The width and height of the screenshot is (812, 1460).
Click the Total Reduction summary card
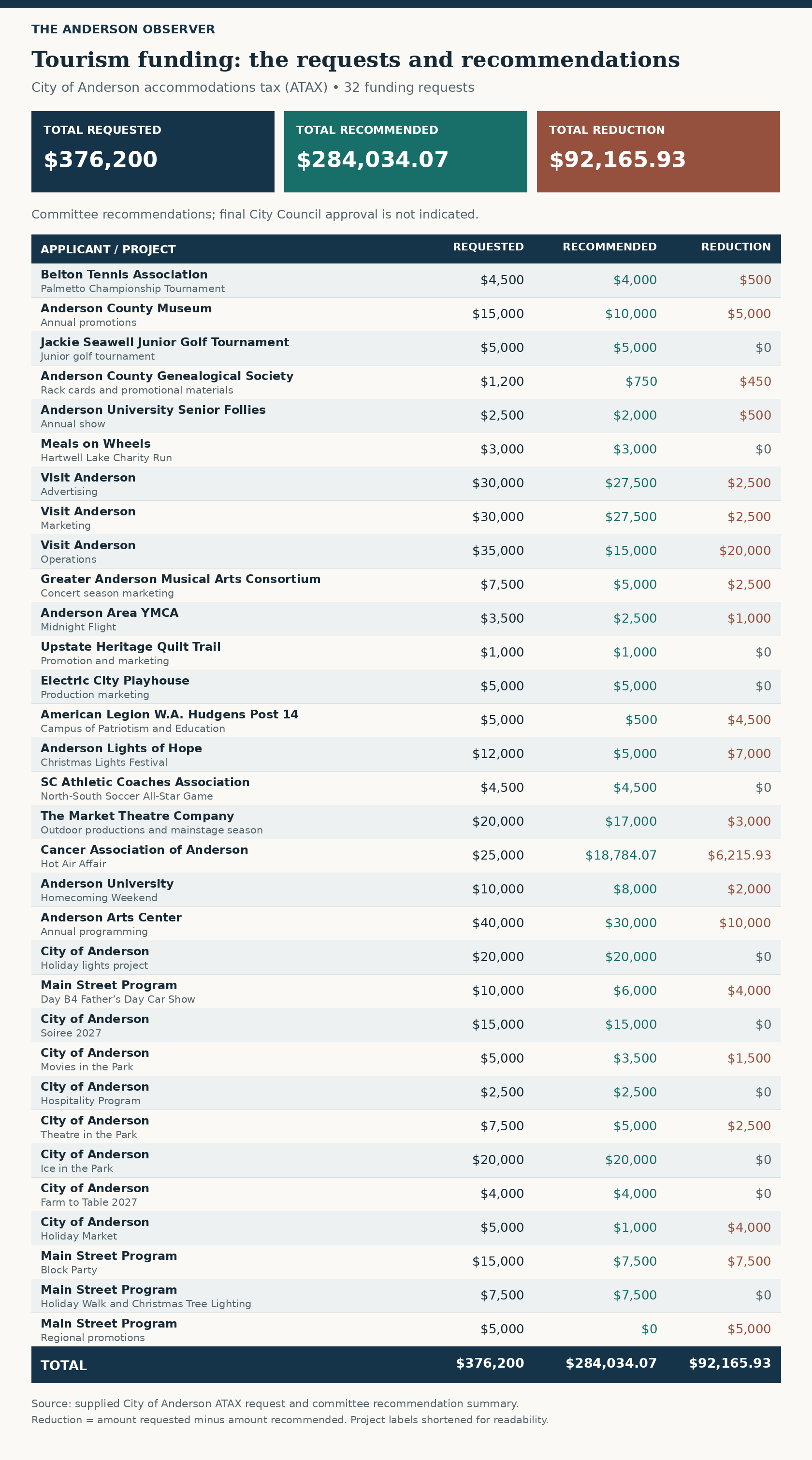pos(658,151)
